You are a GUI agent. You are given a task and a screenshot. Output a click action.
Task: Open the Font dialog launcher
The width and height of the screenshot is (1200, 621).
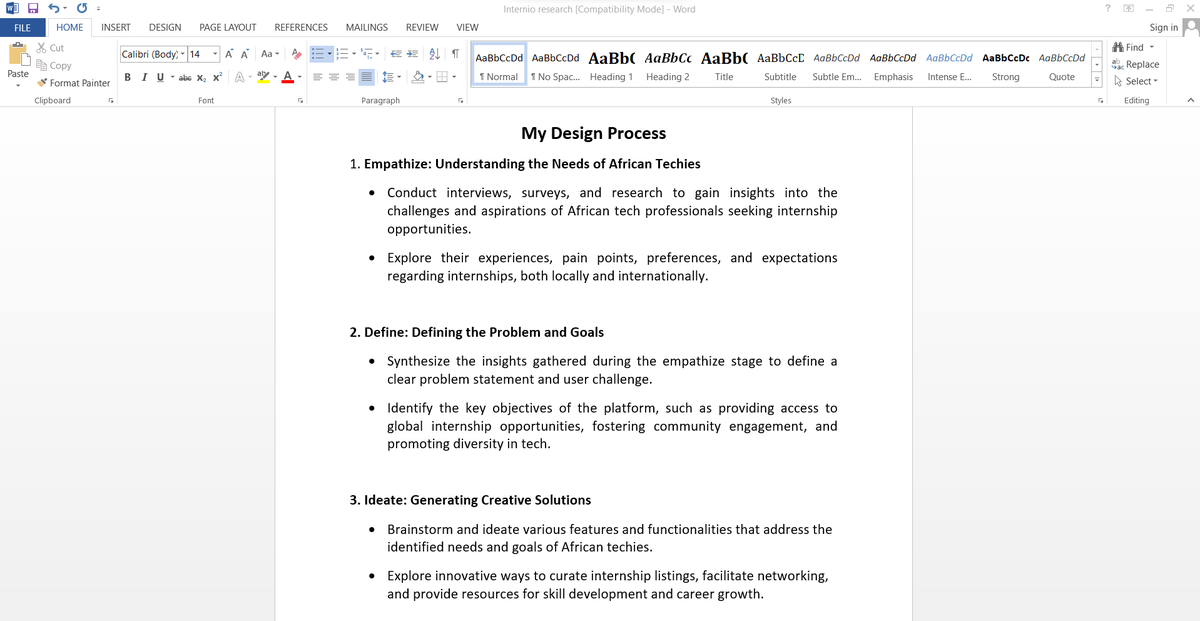pyautogui.click(x=300, y=101)
